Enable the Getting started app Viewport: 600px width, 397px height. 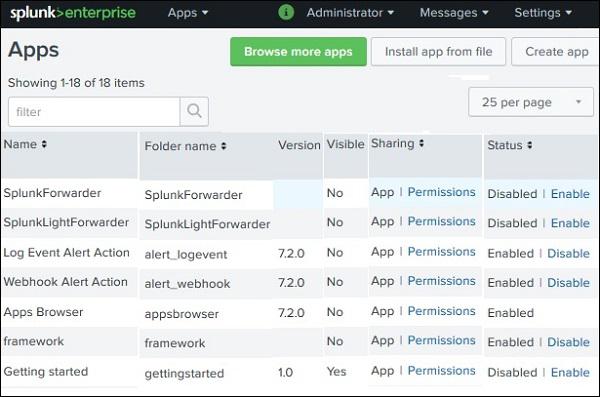click(x=570, y=372)
